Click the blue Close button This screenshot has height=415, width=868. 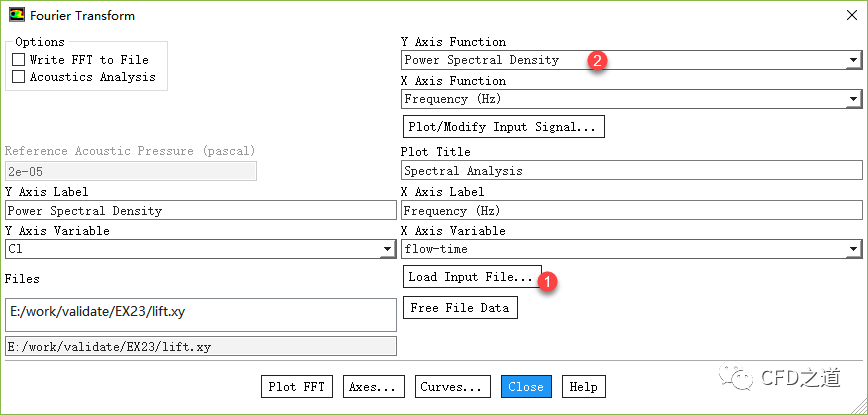526,387
